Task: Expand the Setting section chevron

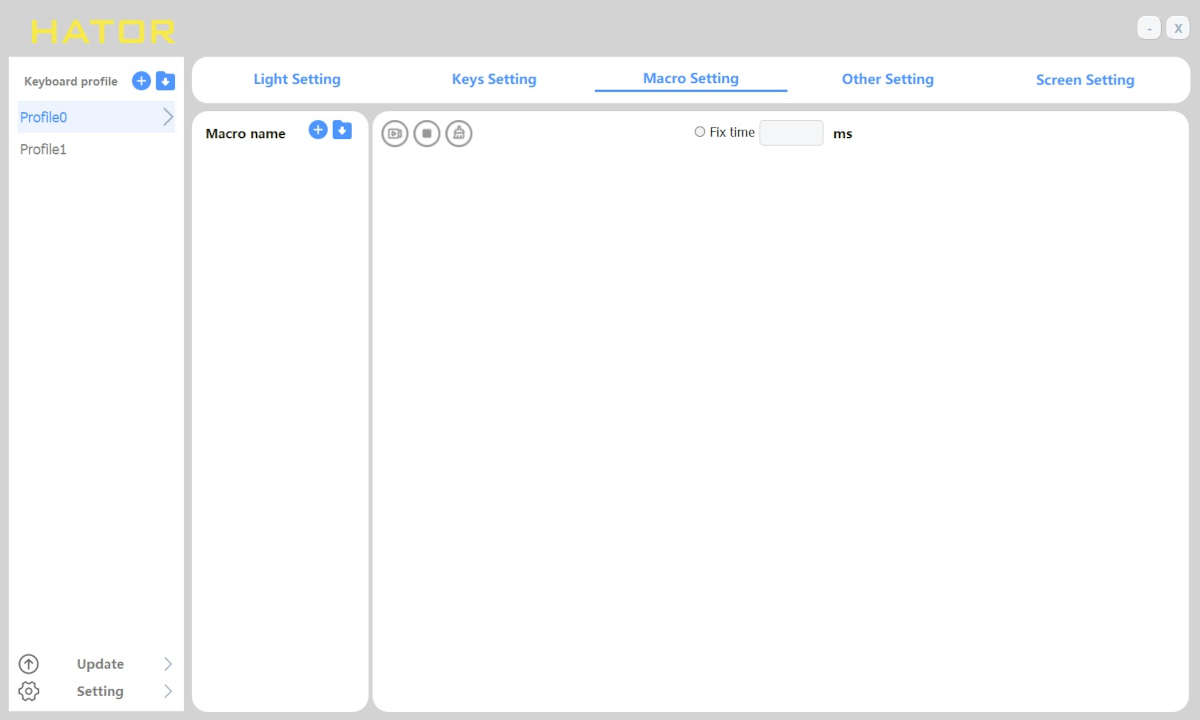Action: [168, 691]
